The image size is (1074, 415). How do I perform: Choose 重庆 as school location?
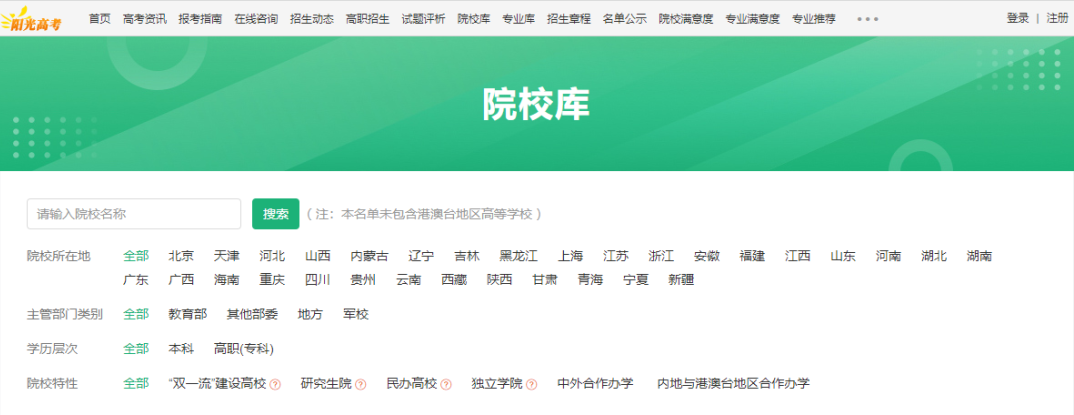click(x=273, y=279)
